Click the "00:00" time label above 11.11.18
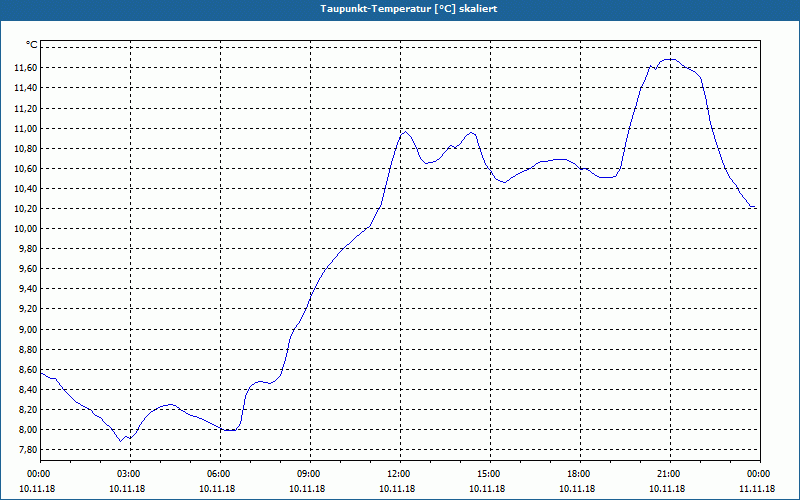The image size is (800, 500). tap(760, 474)
